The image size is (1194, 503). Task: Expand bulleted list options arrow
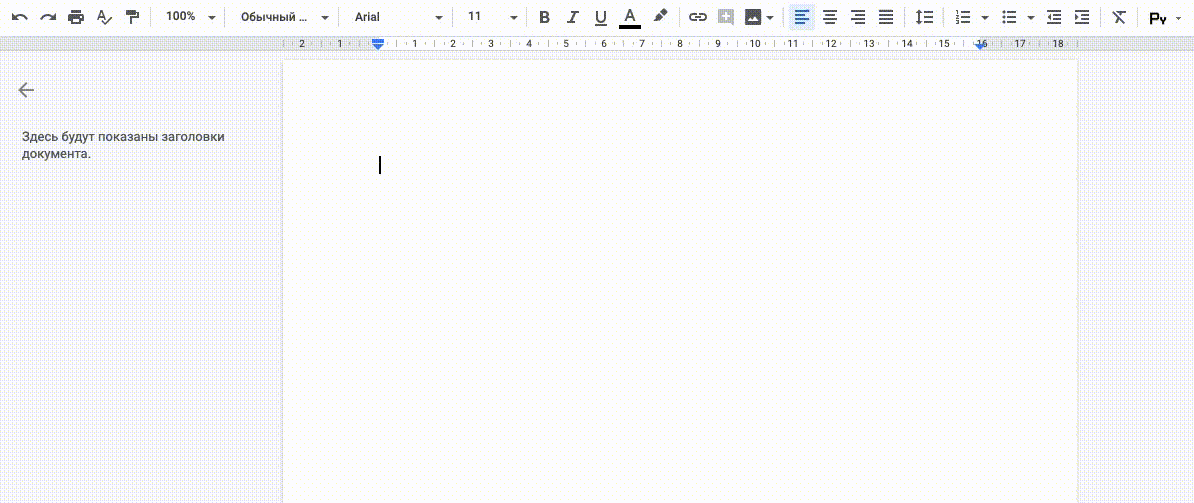tap(1030, 18)
